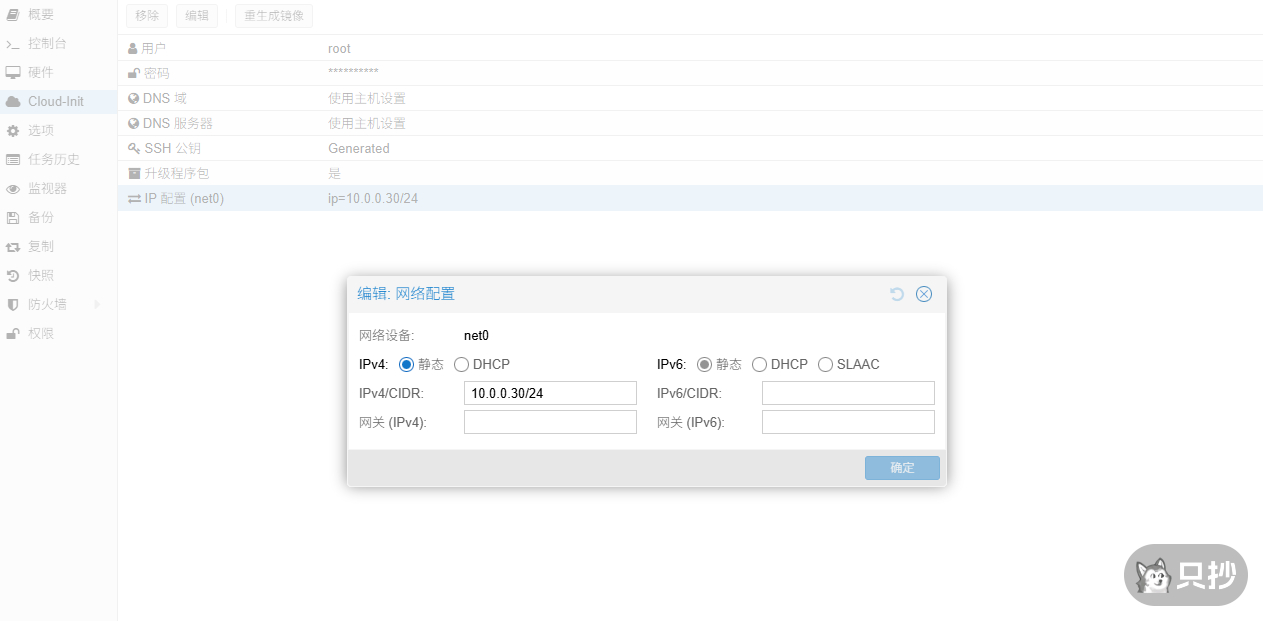Open the 复制 replication menu item
1263x621 pixels.
point(58,247)
